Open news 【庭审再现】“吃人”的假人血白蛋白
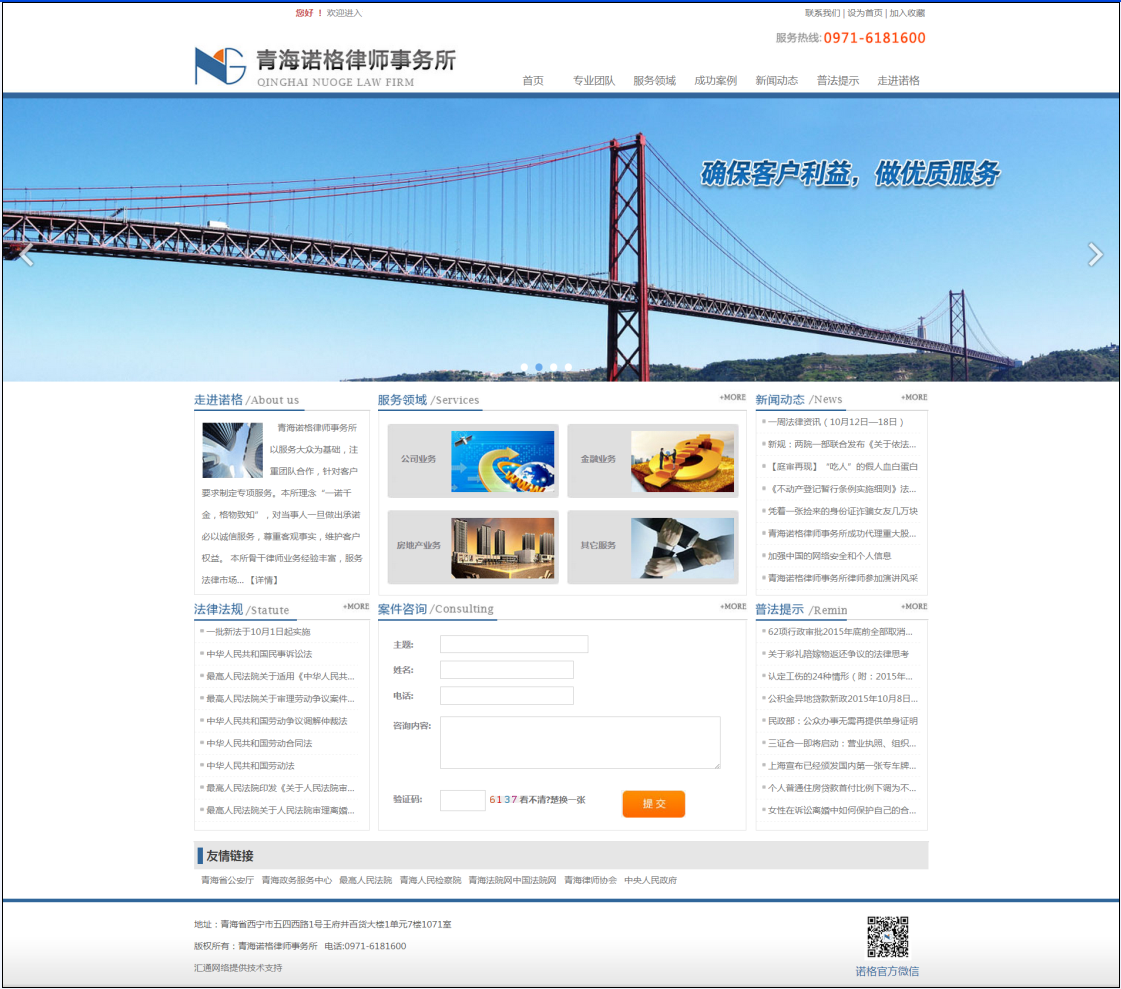 coord(843,466)
